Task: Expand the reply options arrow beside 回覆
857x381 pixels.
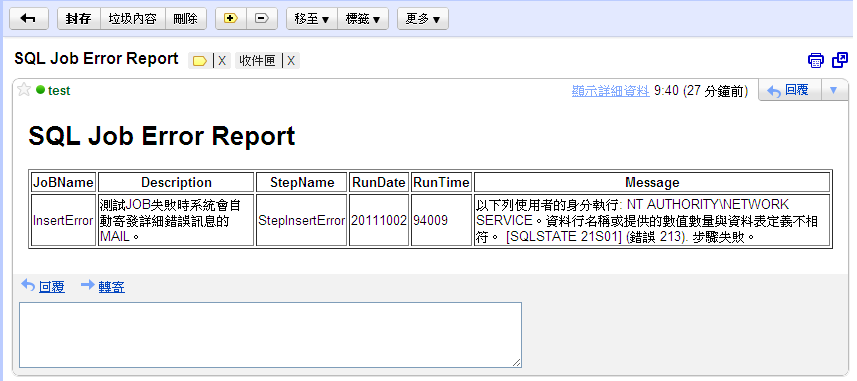Action: click(834, 90)
